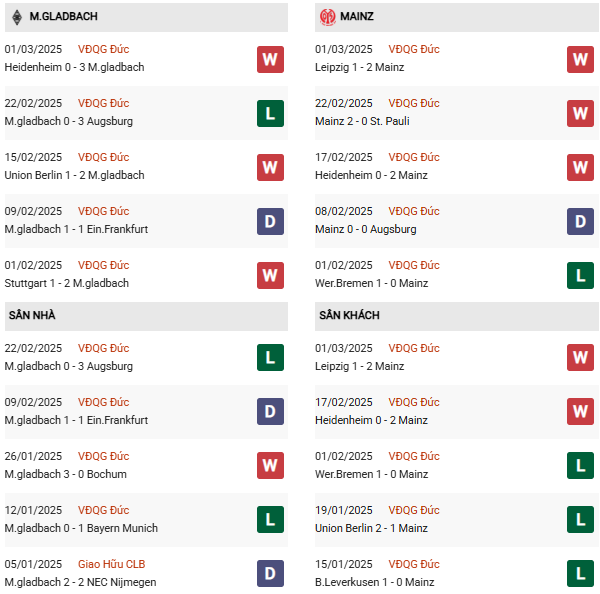Click W badge for M.gladbach 3 - 0 Bochum
This screenshot has height=594, width=600.
point(270,466)
